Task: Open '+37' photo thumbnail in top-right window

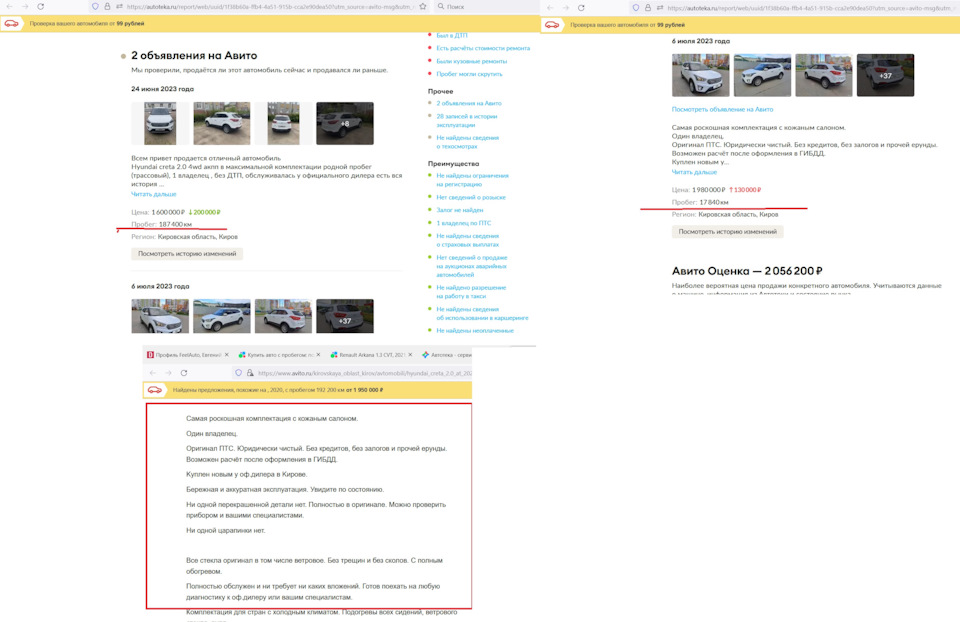Action: pyautogui.click(x=885, y=75)
